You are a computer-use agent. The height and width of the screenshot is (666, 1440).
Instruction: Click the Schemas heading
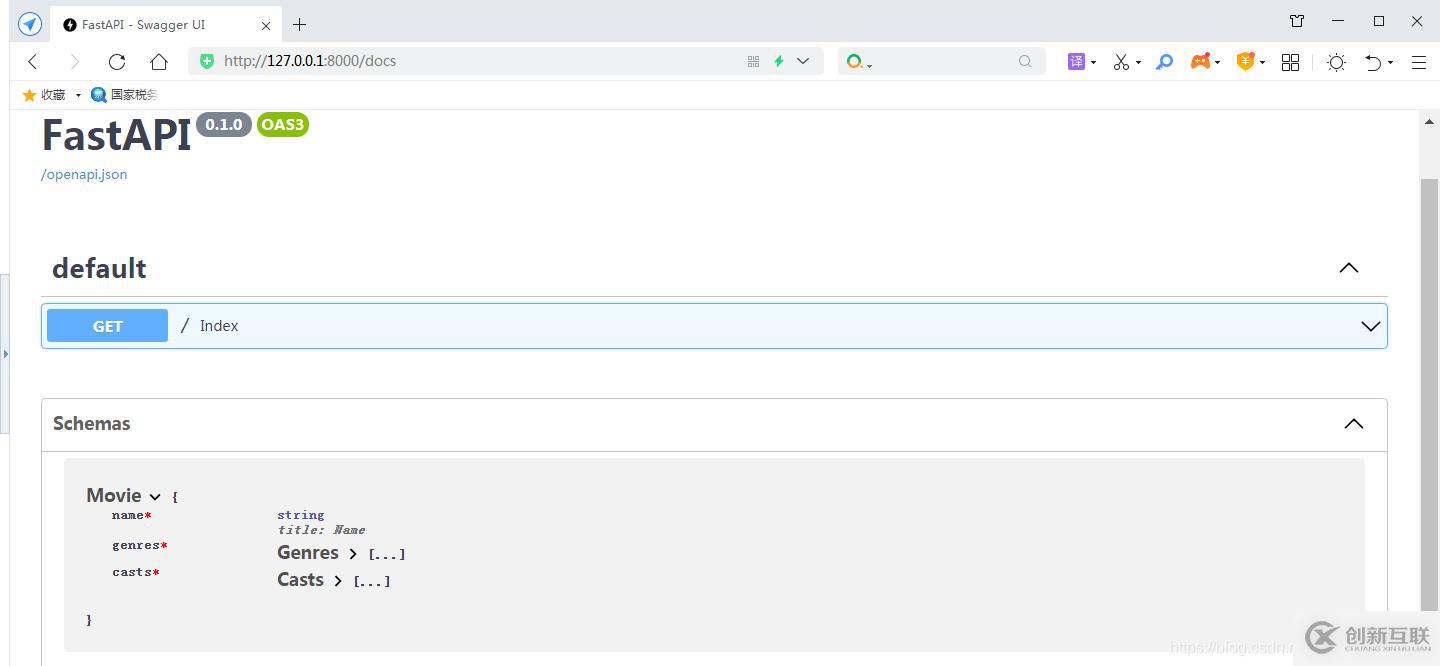[x=91, y=424]
